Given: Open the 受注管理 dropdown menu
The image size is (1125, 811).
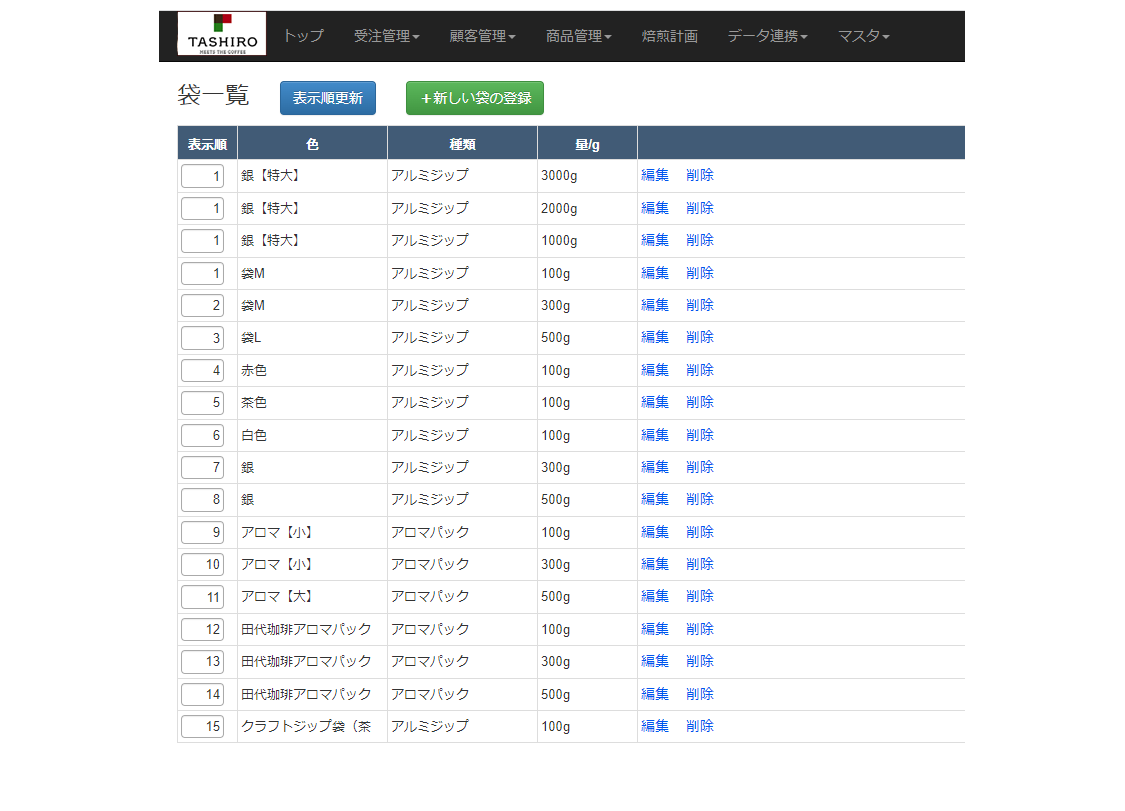Looking at the screenshot, I should [386, 36].
